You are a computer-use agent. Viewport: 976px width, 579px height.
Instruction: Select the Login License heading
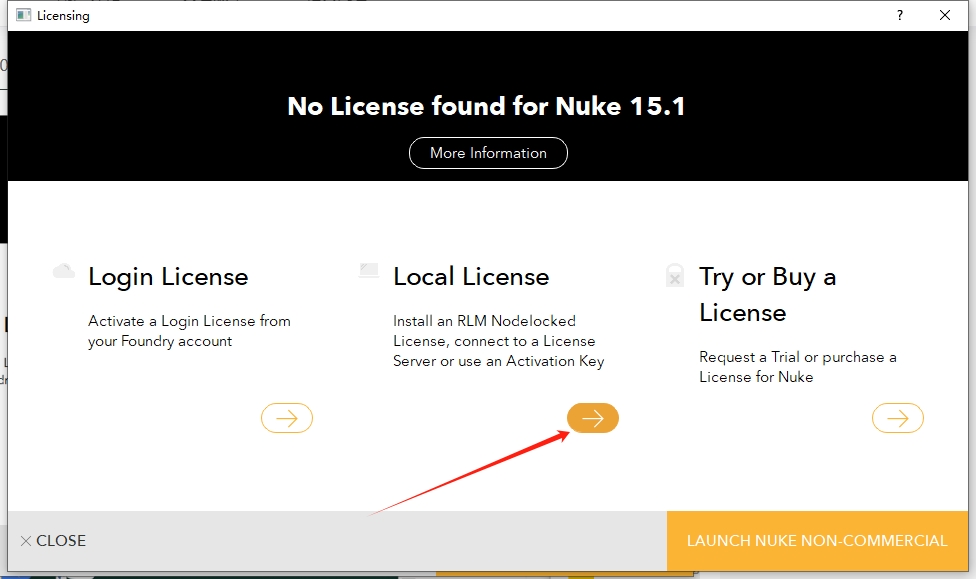168,277
